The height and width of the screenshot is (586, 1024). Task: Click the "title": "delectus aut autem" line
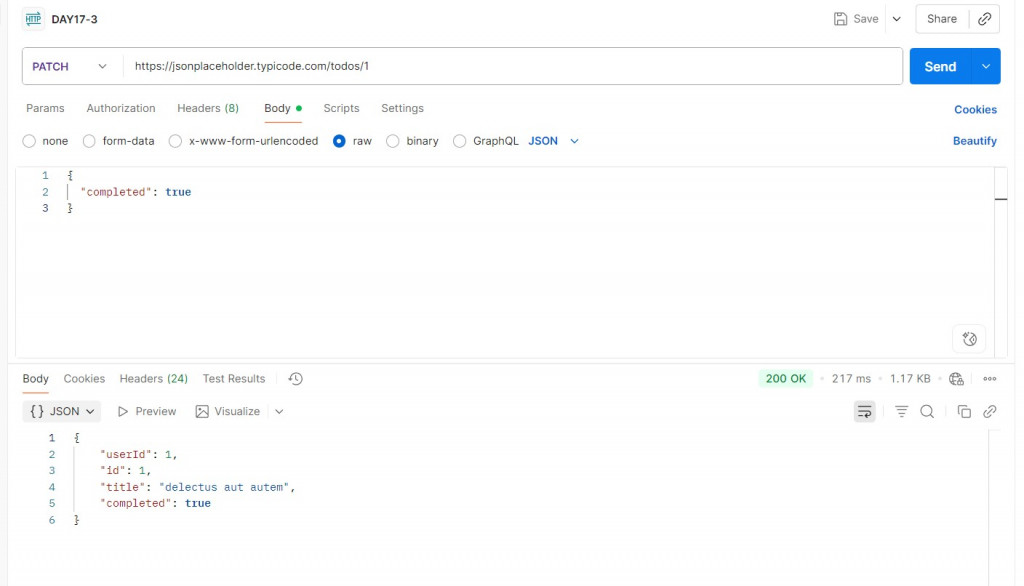pyautogui.click(x=197, y=487)
